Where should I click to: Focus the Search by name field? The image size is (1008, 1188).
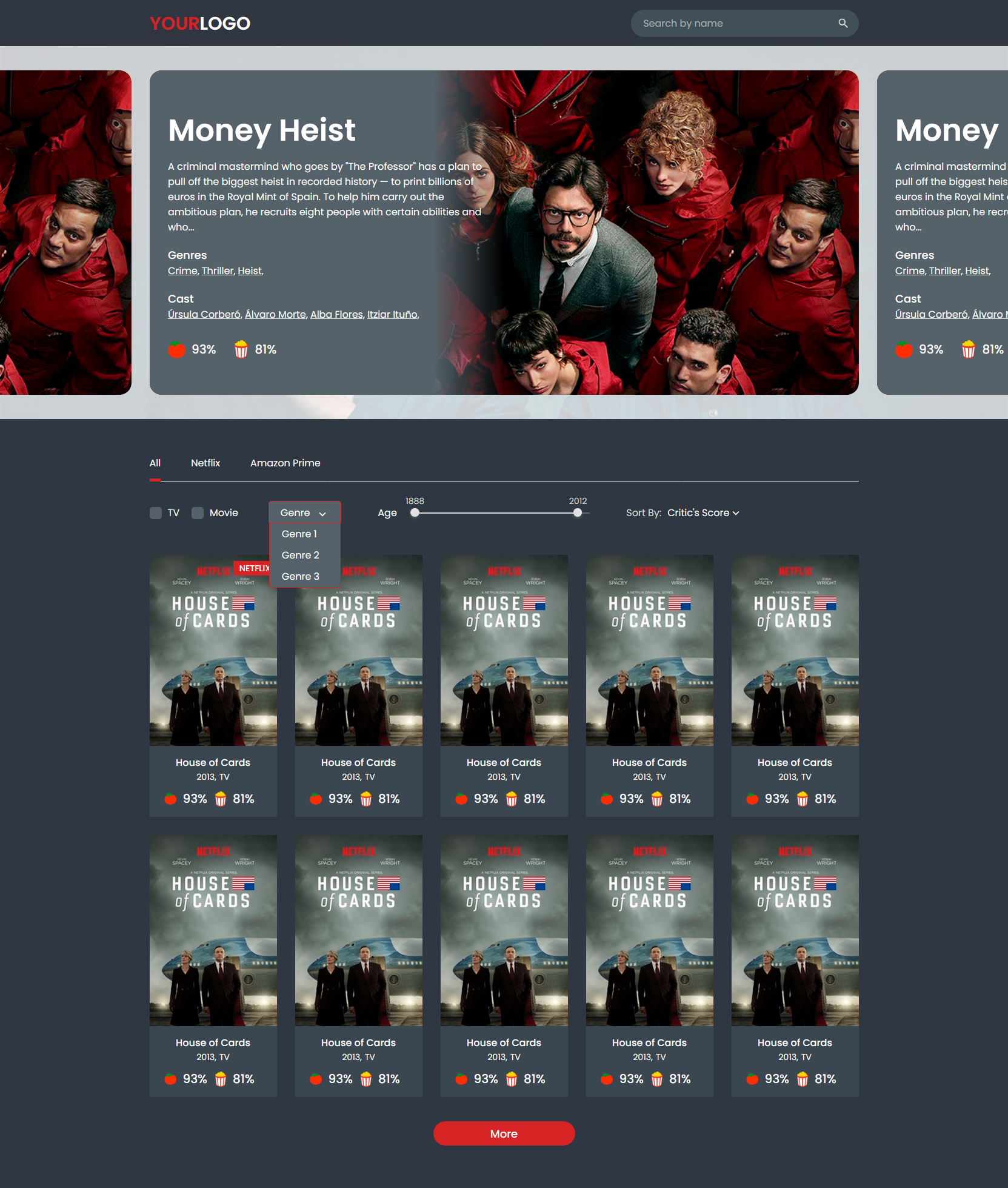click(744, 23)
